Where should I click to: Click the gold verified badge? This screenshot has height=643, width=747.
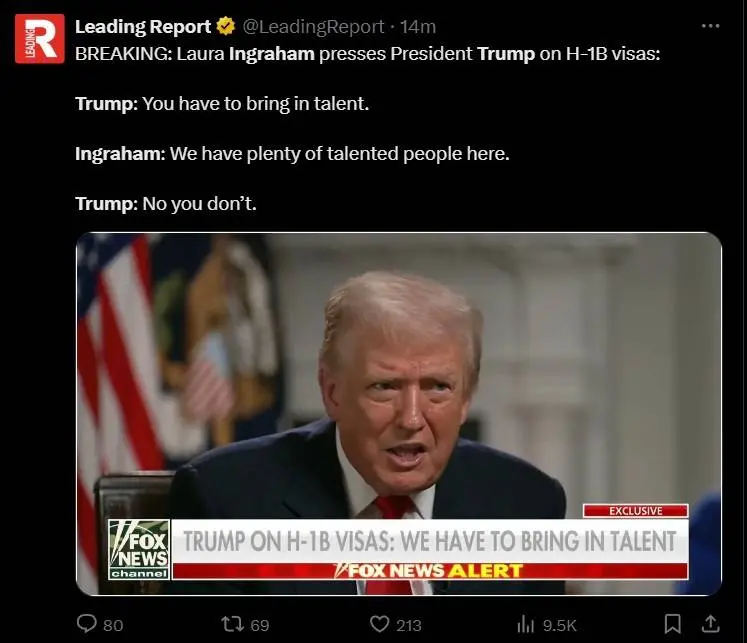pyautogui.click(x=226, y=26)
